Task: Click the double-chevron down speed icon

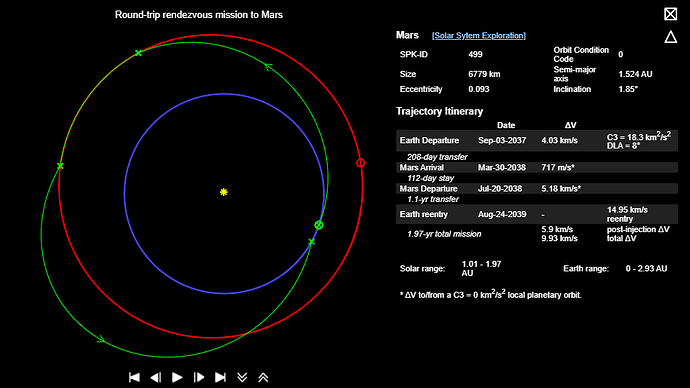Action: click(242, 377)
